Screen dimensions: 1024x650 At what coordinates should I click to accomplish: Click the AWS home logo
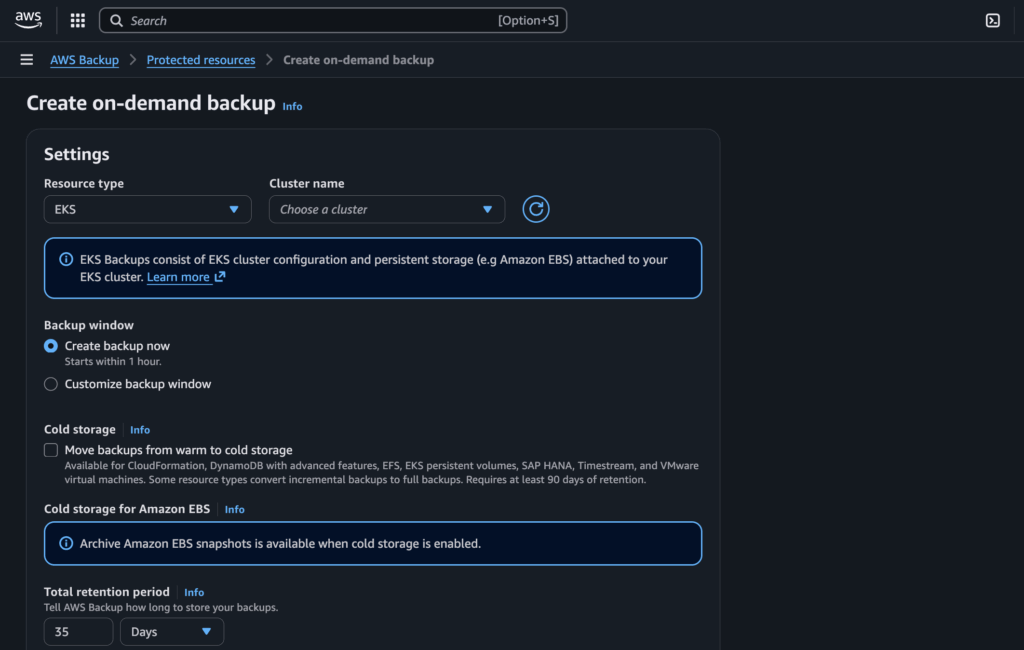point(27,19)
